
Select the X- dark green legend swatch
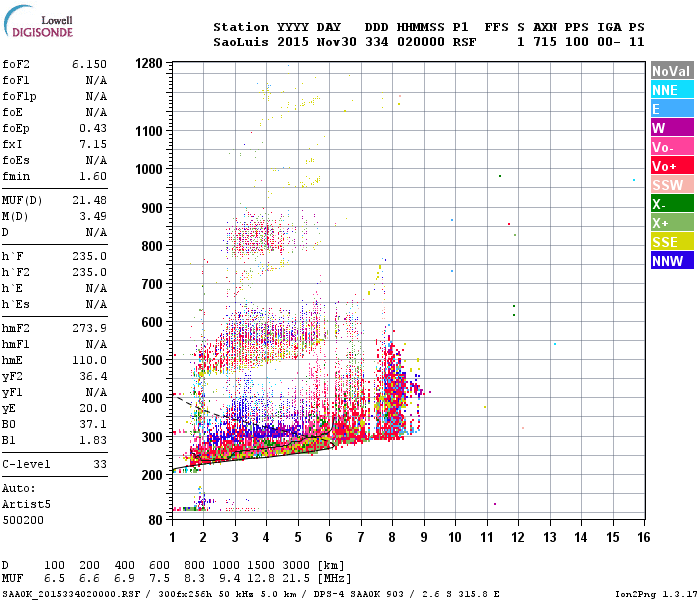point(672,204)
